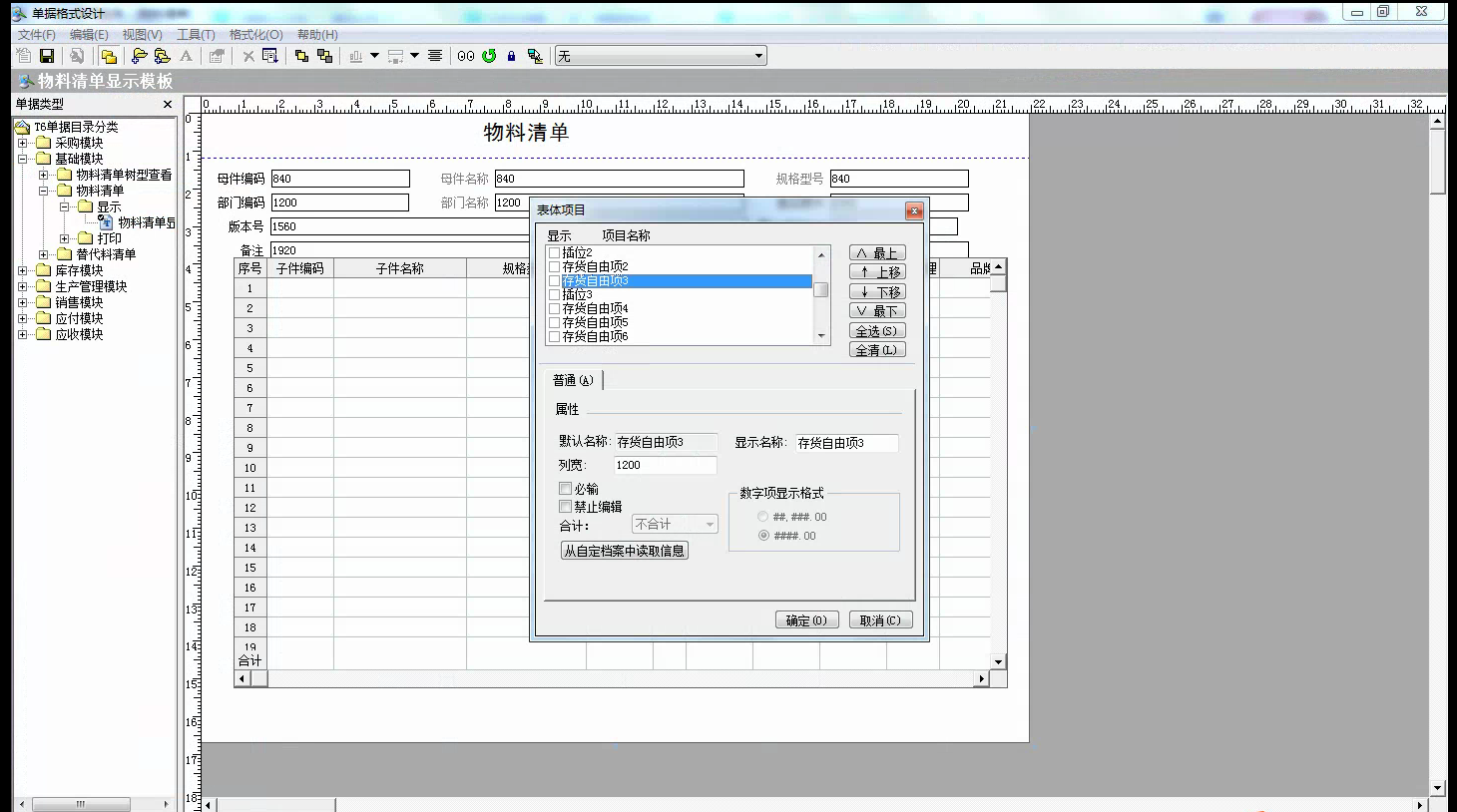Image resolution: width=1457 pixels, height=812 pixels.
Task: Click the table body items toolbar icon
Action: coord(269,56)
